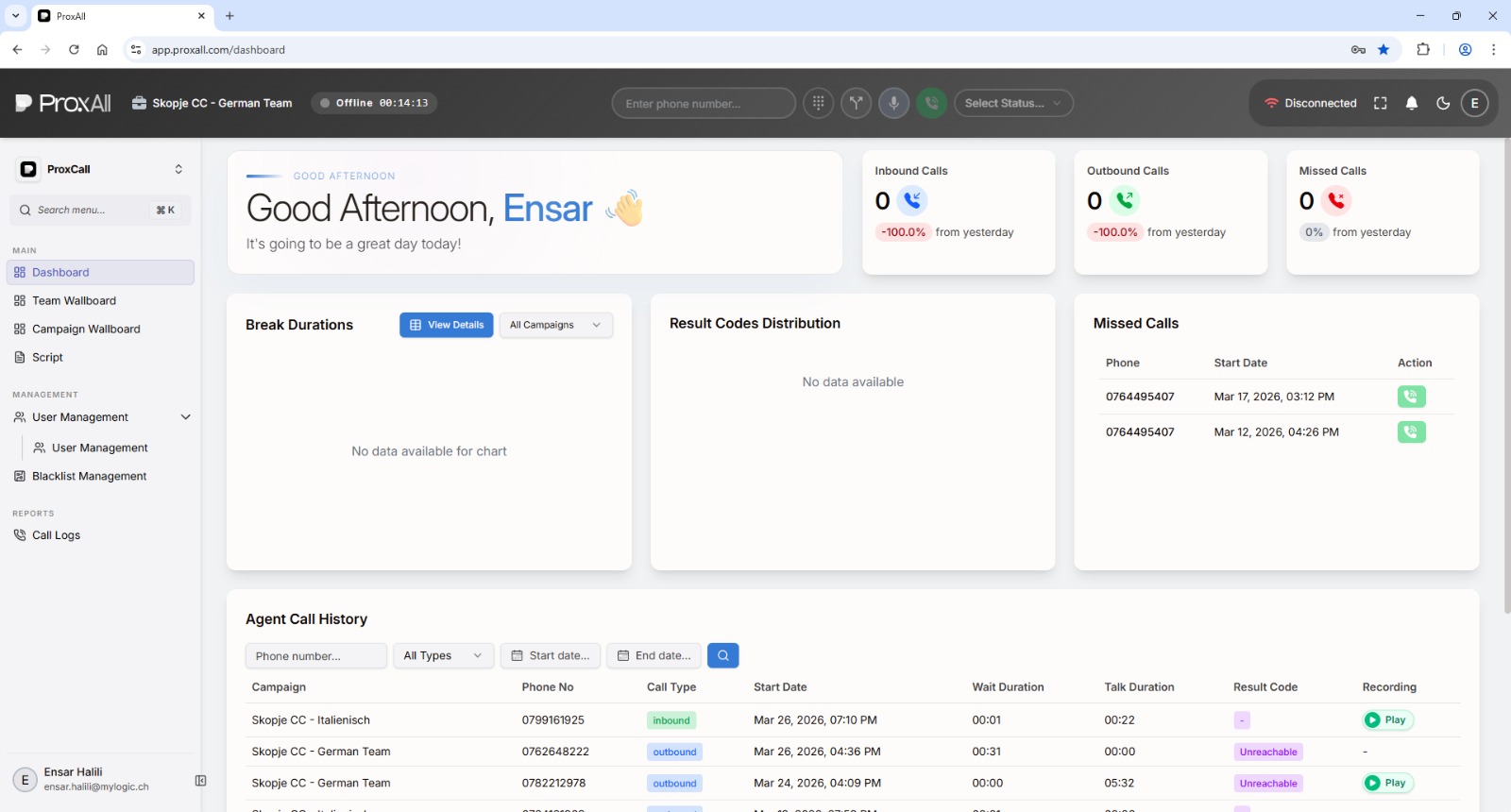Open the E user avatar menu
The width and height of the screenshot is (1511, 812).
pos(1474,103)
